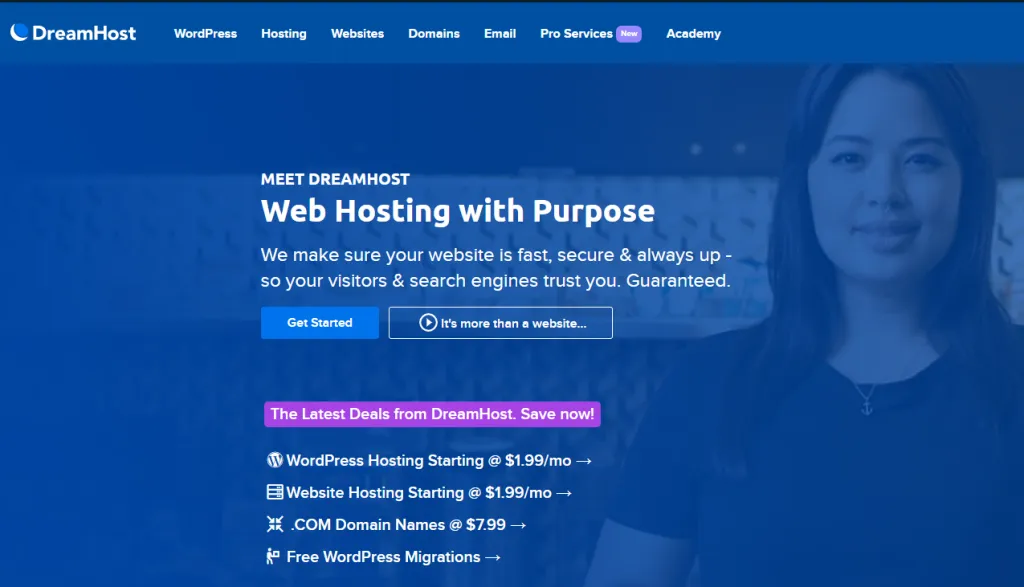Go to the Academy navigation item
Screen dimensions: 1024x587
[693, 33]
